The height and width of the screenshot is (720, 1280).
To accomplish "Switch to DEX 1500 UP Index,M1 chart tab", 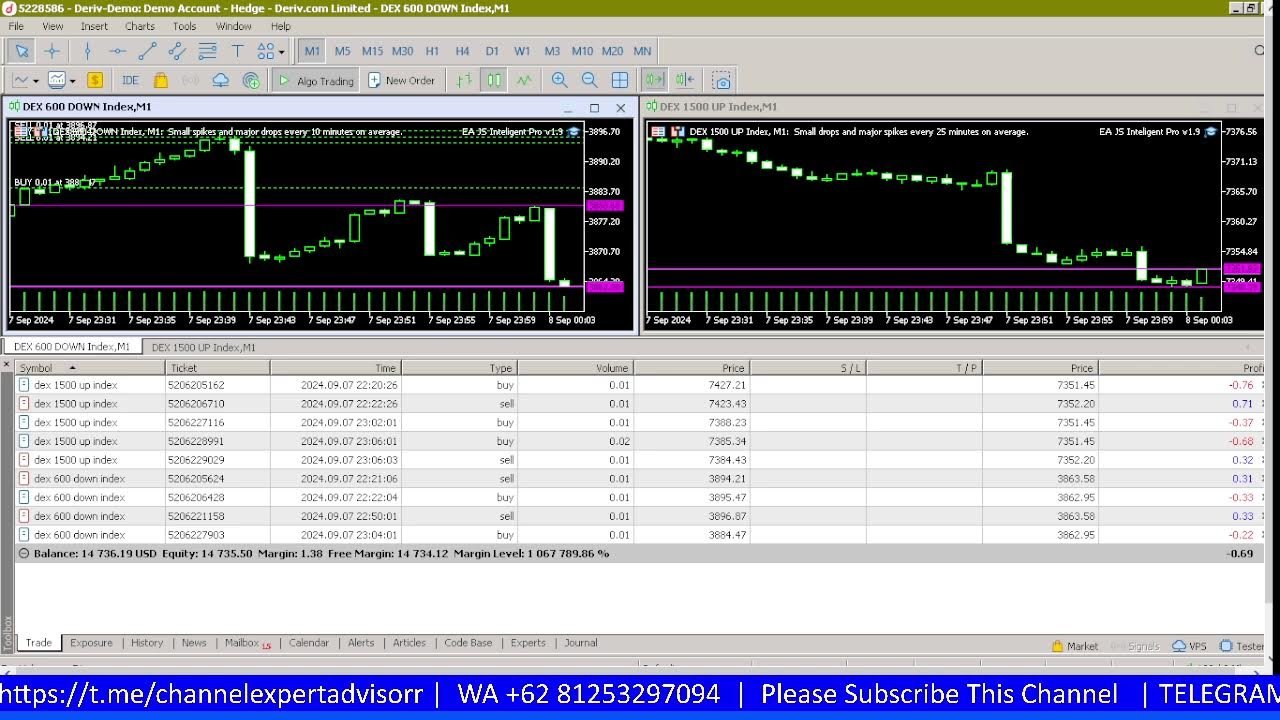I will (203, 347).
